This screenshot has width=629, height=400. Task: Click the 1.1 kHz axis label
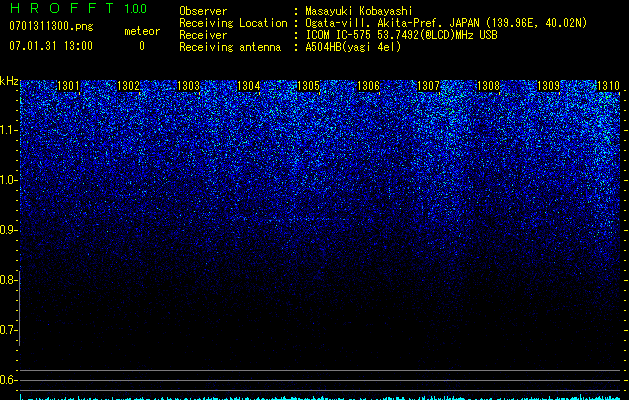pos(8,130)
